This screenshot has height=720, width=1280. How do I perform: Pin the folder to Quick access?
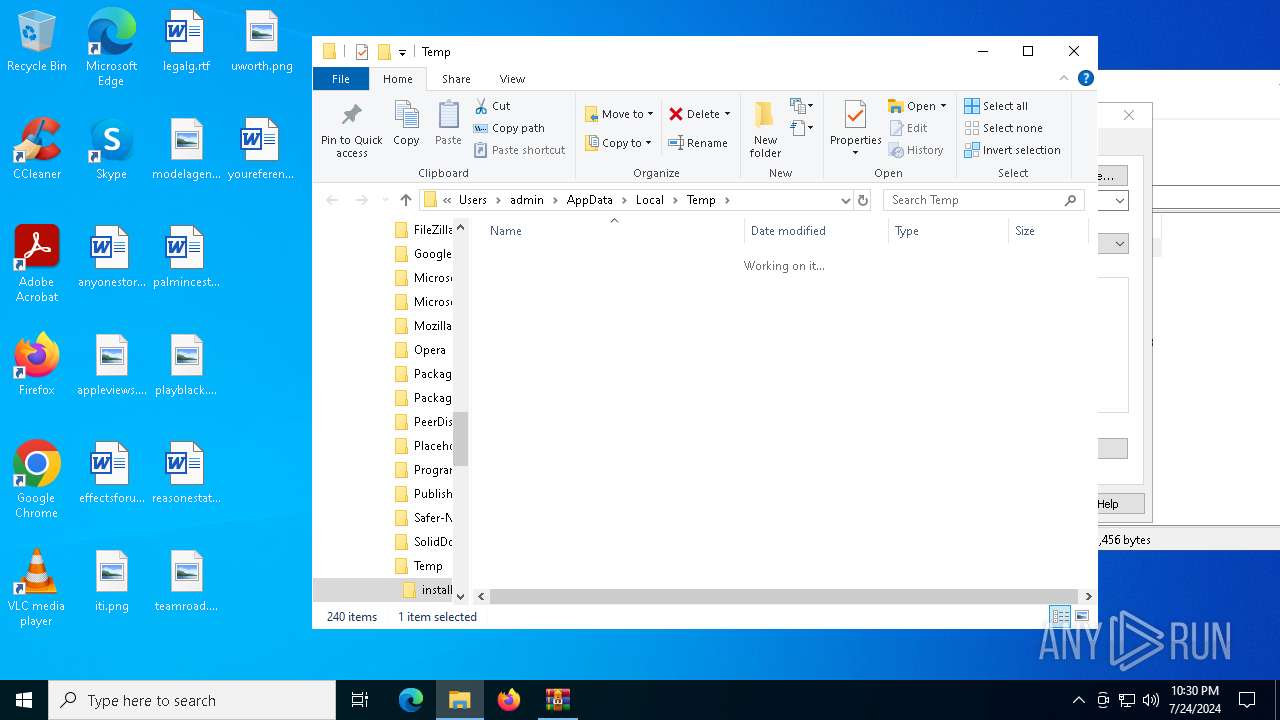(352, 129)
